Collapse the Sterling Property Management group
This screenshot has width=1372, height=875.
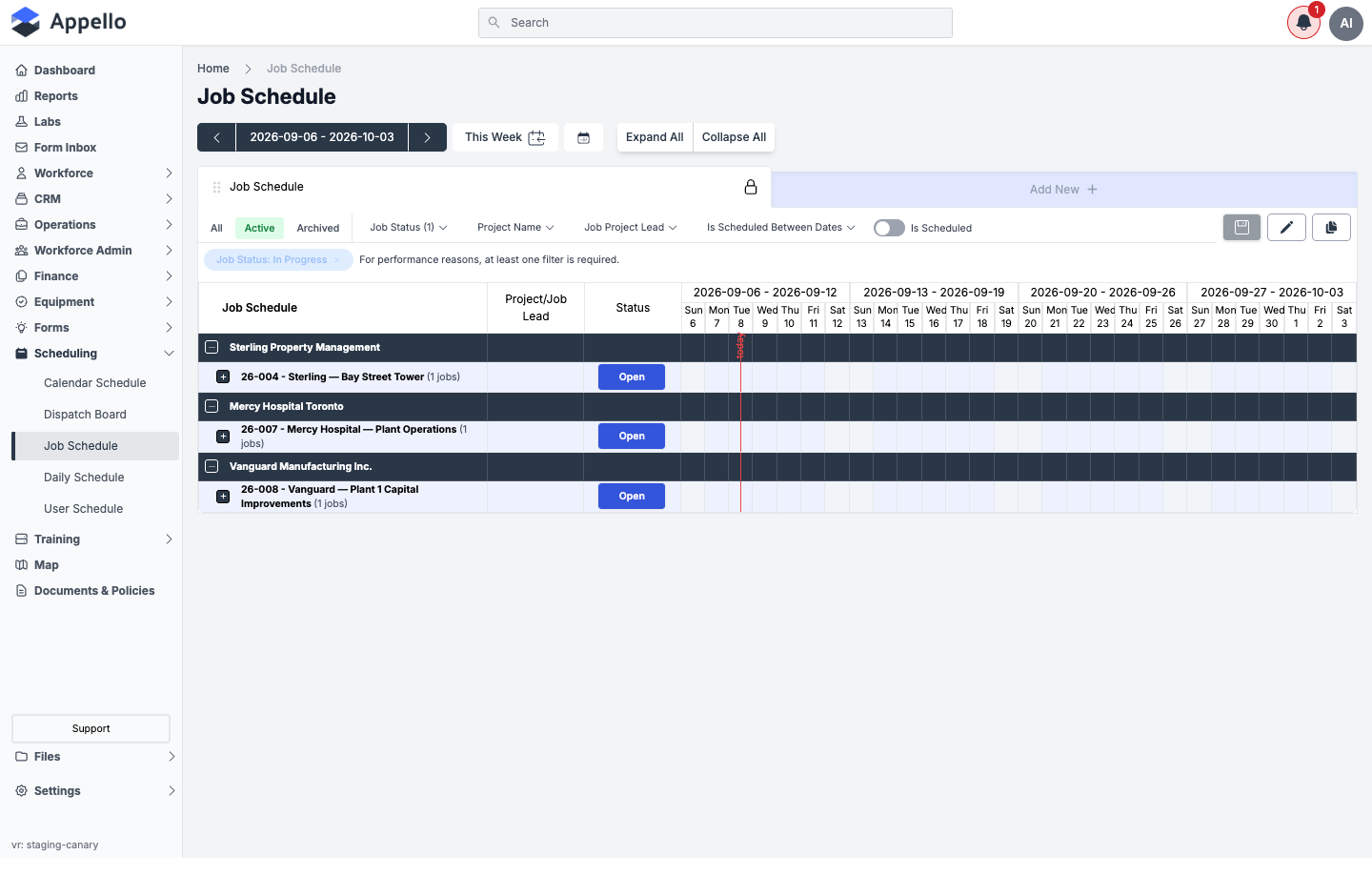pyautogui.click(x=212, y=348)
